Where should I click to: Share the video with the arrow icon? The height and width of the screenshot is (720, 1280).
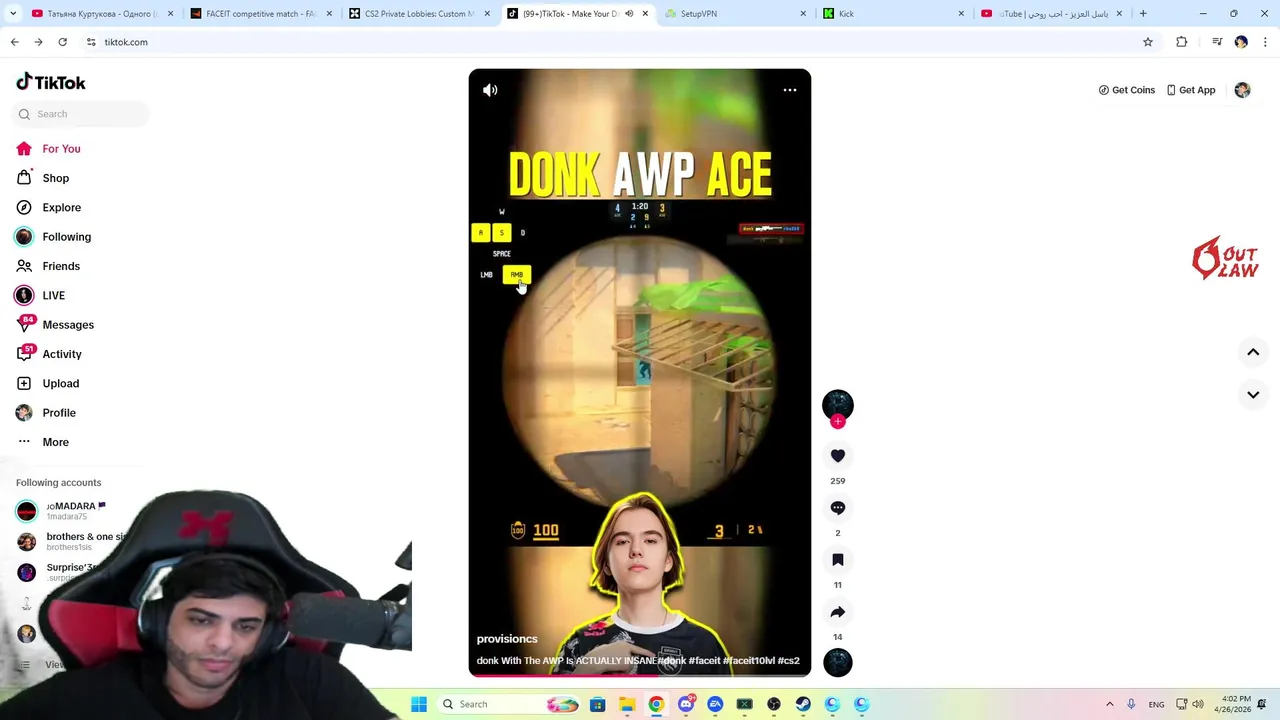click(838, 612)
